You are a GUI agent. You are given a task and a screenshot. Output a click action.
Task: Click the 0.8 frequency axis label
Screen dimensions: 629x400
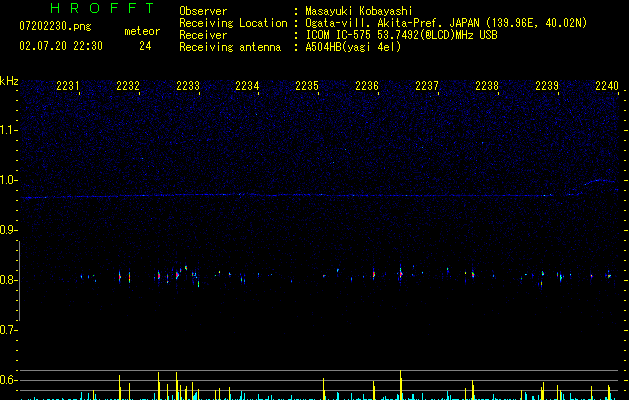click(8, 280)
